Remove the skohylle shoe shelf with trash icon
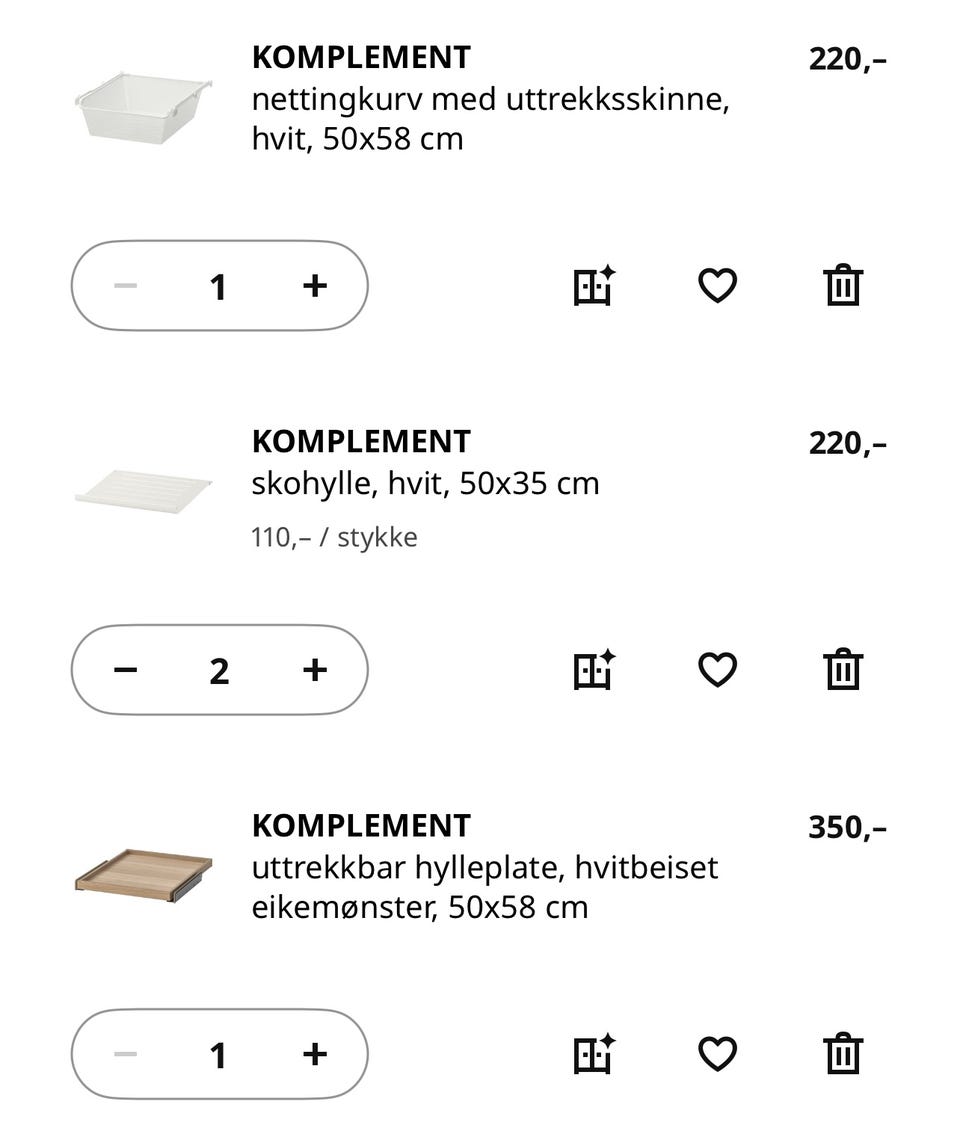960x1143 pixels. pyautogui.click(x=843, y=669)
